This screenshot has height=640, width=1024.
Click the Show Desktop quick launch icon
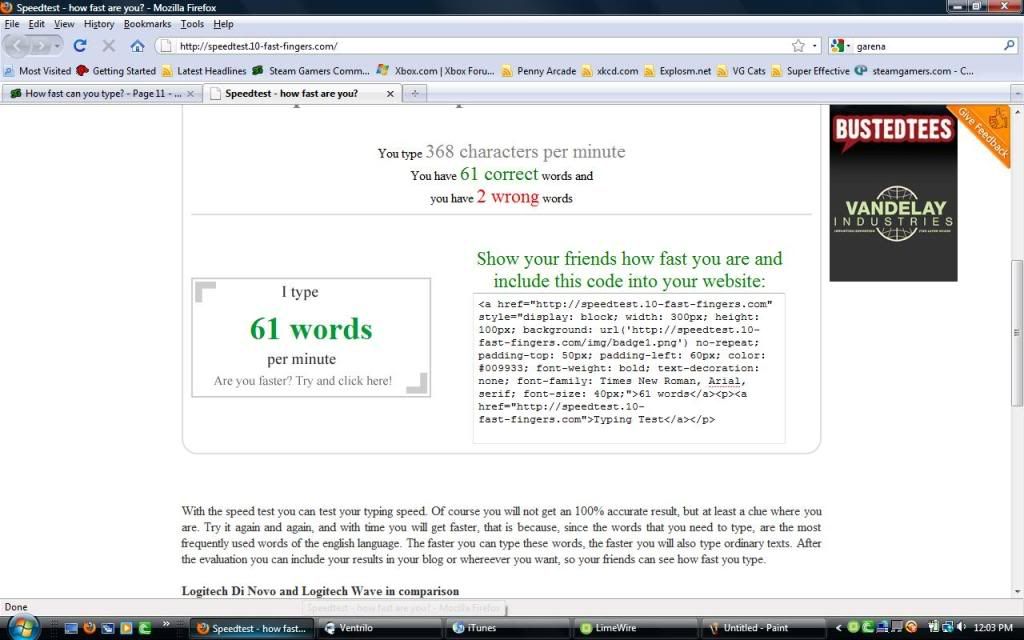click(71, 628)
